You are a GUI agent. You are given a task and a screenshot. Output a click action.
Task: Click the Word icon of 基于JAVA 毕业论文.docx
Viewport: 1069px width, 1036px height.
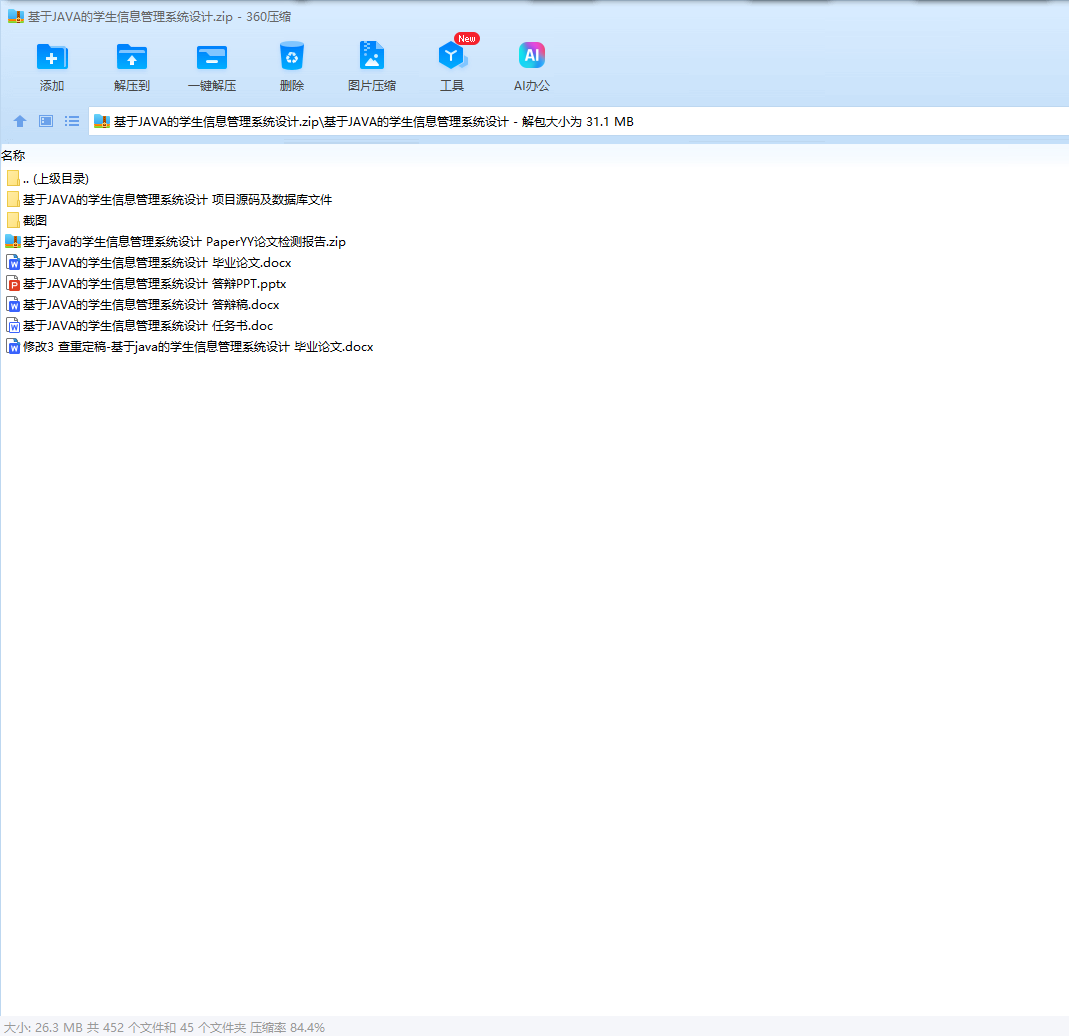tap(13, 263)
